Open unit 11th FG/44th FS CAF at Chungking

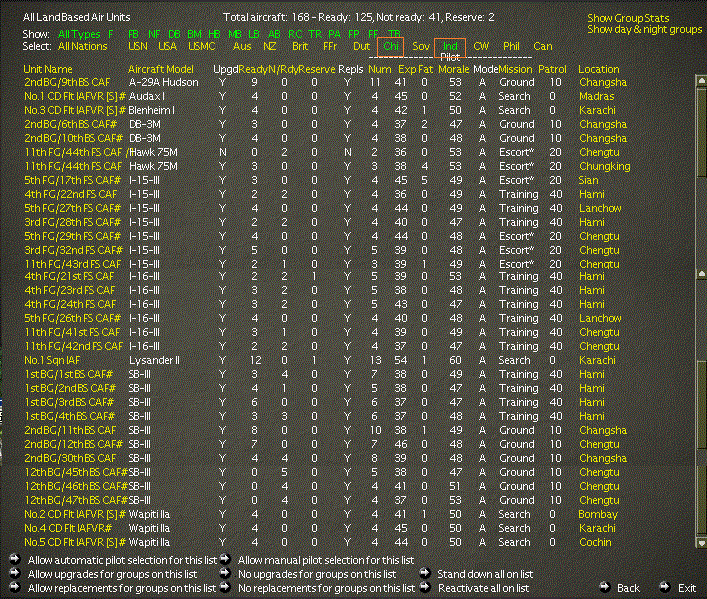(x=73, y=166)
